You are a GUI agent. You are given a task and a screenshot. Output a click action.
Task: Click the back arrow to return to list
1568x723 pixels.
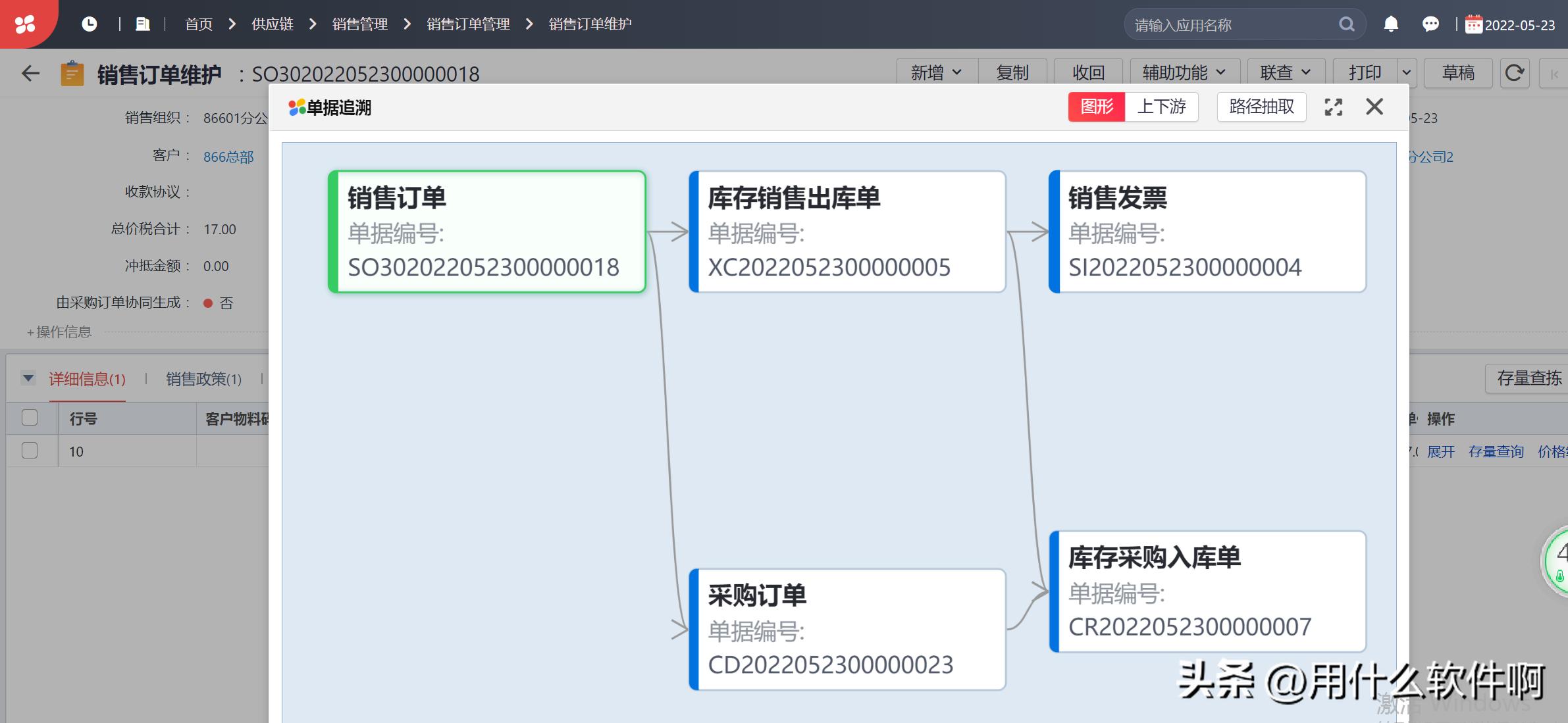tap(30, 73)
